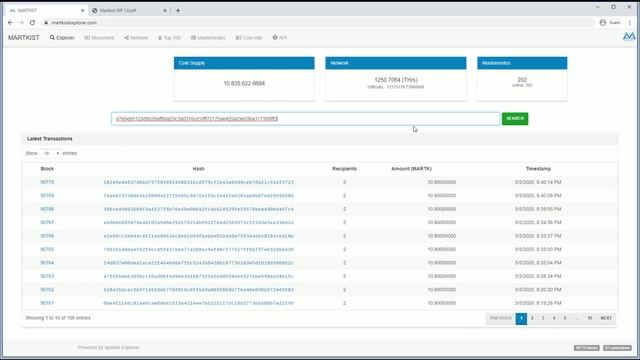Sort by the Timestamp column header
The width and height of the screenshot is (640, 360).
(538, 169)
